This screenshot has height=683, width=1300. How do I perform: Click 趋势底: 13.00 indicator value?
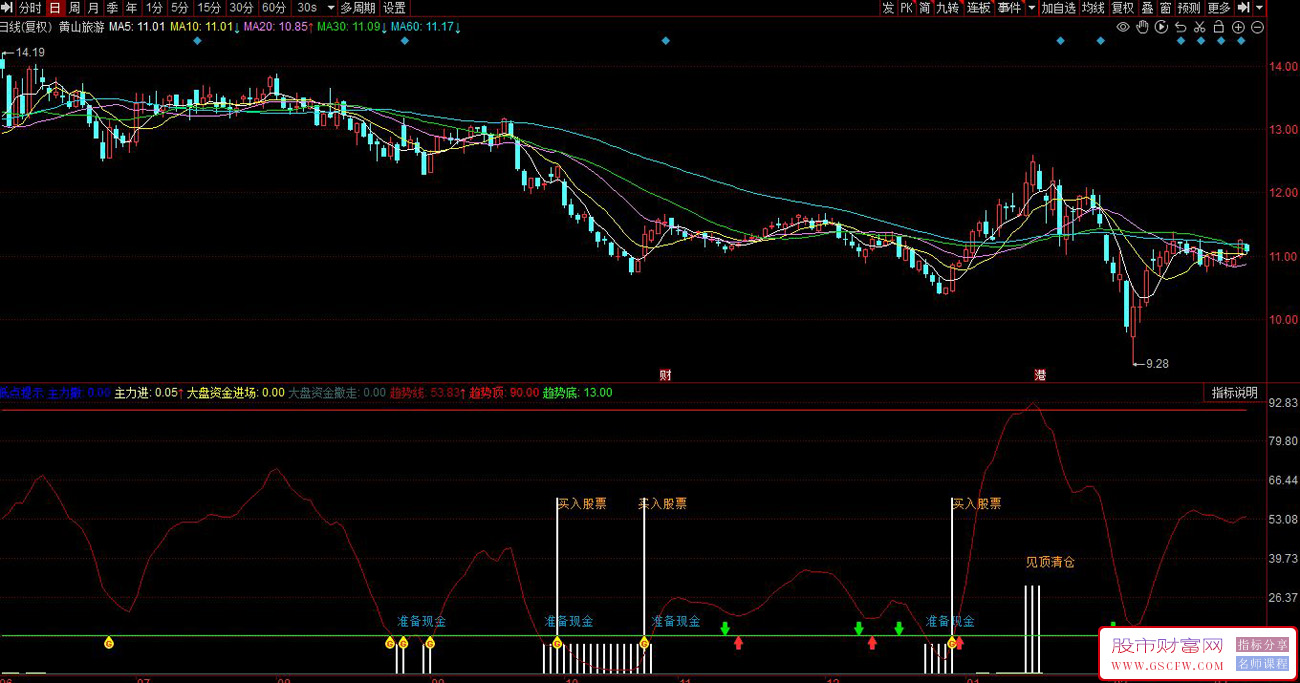pyautogui.click(x=578, y=393)
